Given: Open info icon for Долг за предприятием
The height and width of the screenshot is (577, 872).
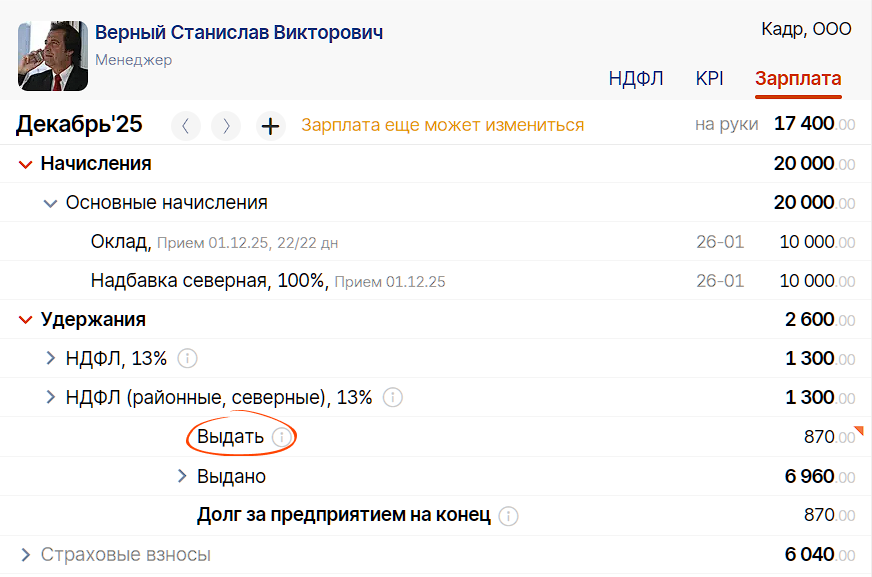Looking at the screenshot, I should coord(508,516).
